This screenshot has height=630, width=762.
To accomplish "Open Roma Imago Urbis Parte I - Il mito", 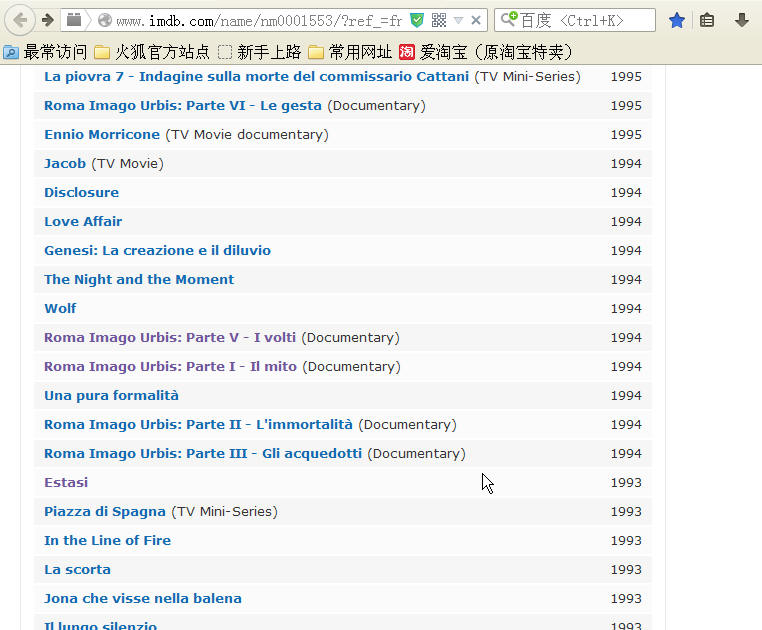I will coord(171,367).
